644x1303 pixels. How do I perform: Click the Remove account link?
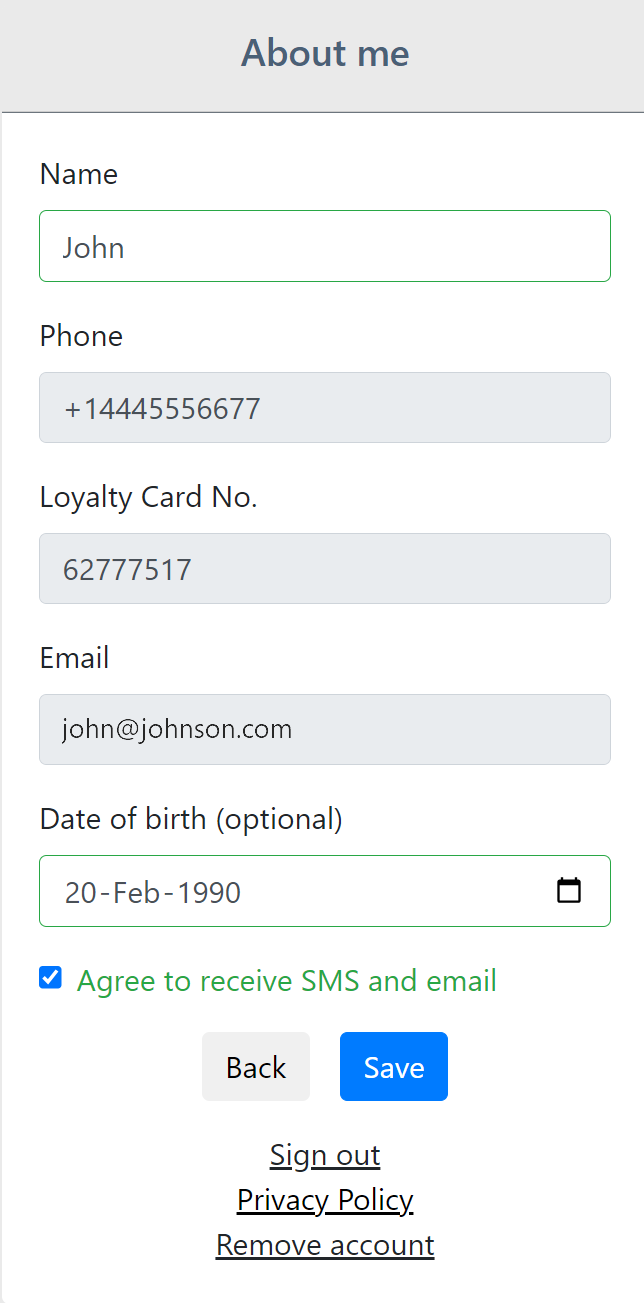(x=325, y=1245)
